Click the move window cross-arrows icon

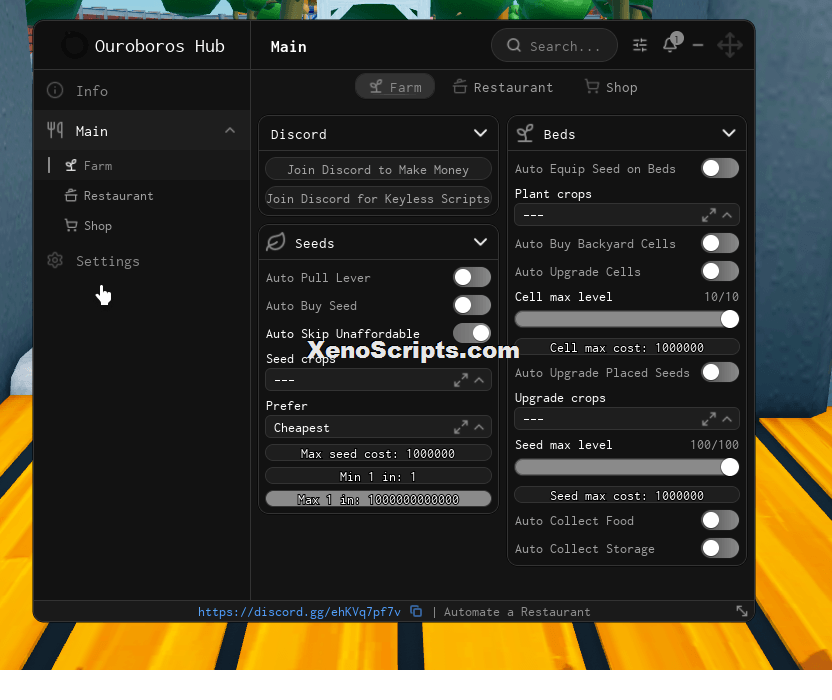[730, 45]
